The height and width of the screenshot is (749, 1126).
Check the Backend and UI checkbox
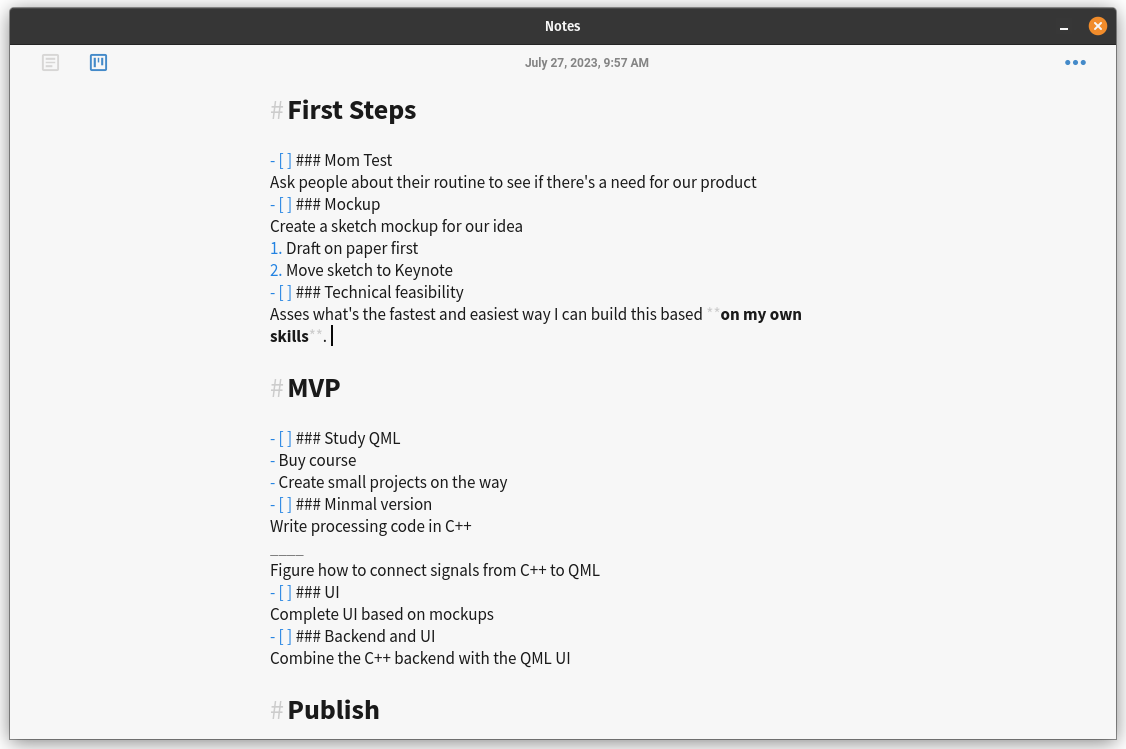point(283,636)
